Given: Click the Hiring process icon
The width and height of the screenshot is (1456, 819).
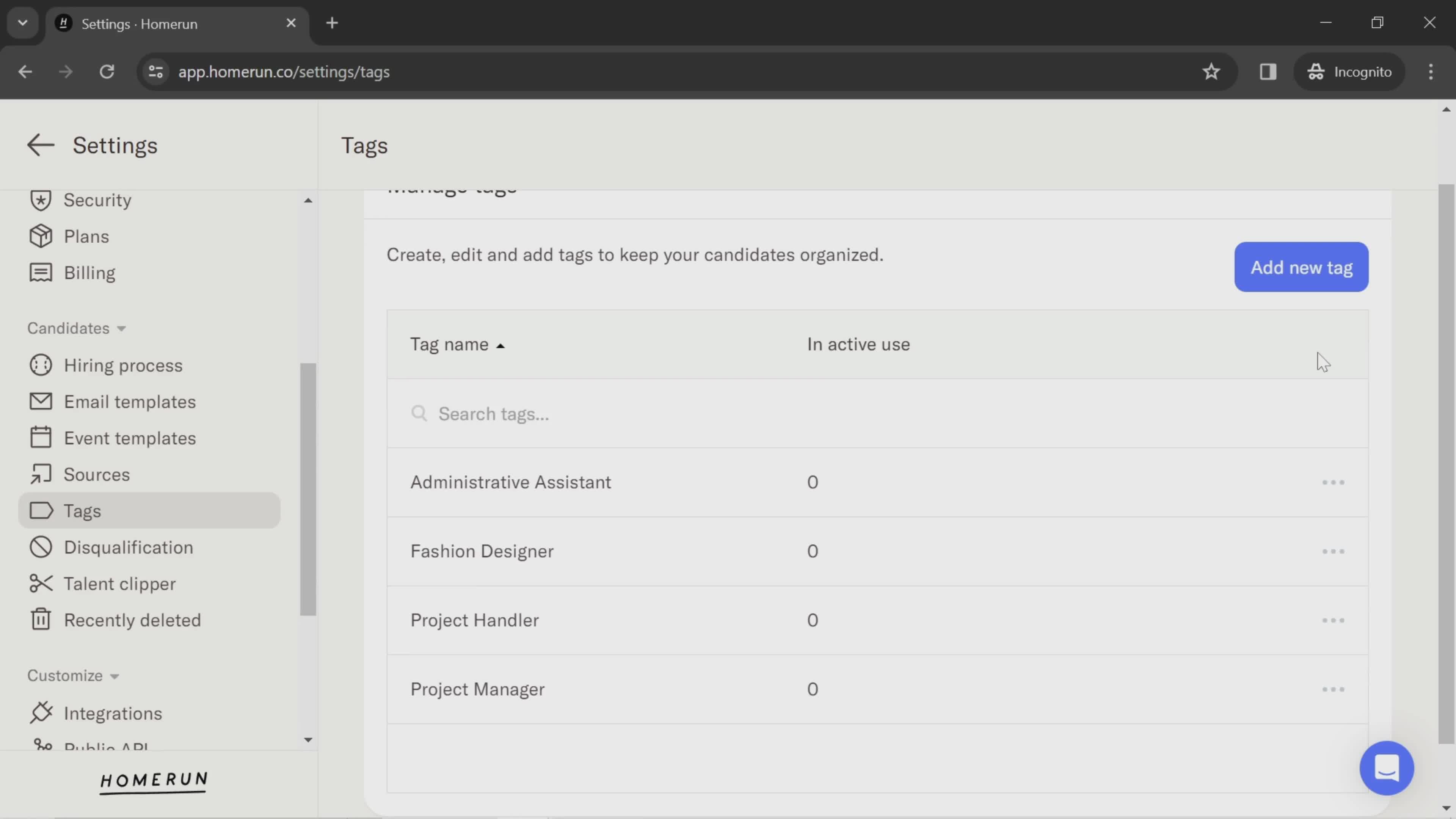Looking at the screenshot, I should coord(40,366).
